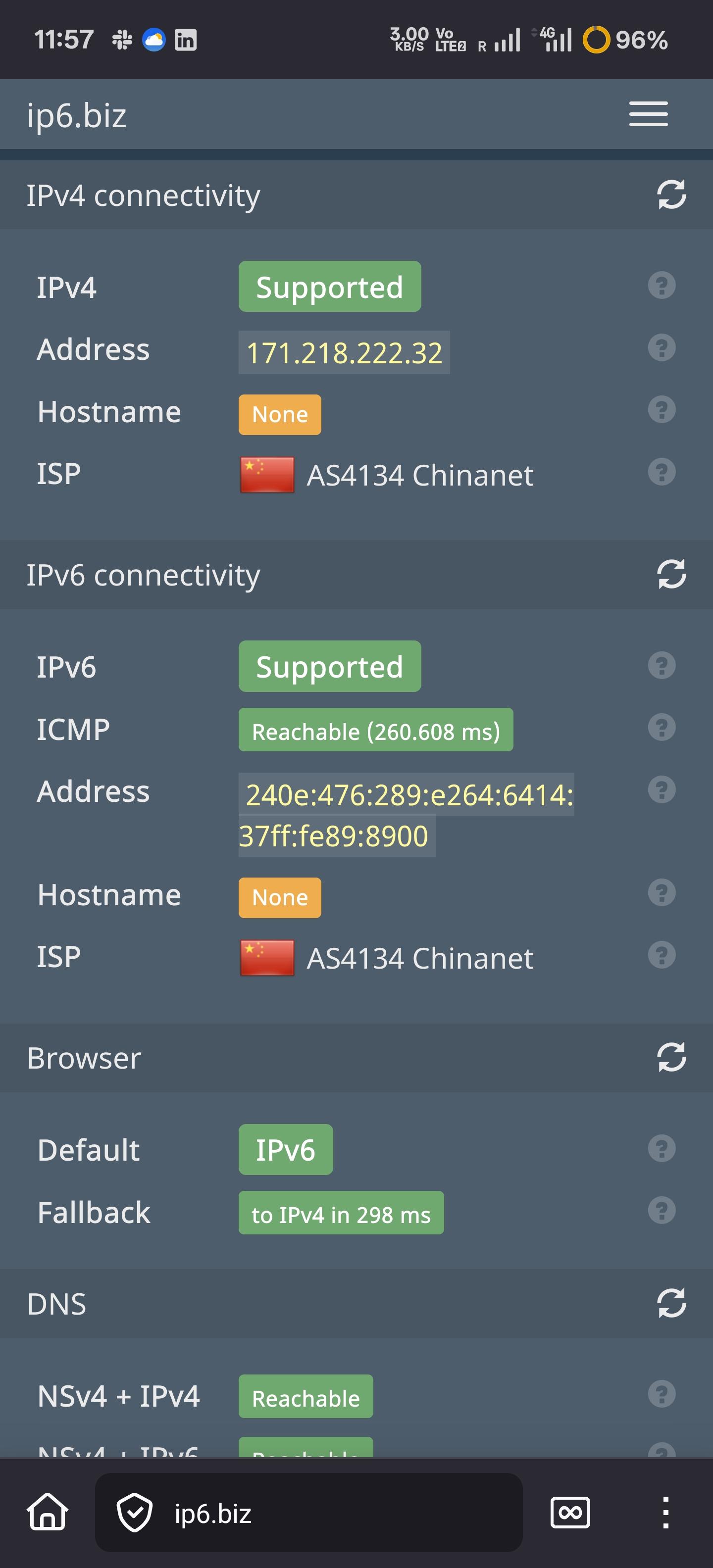Tap the Default IPv6 badge
The height and width of the screenshot is (1568, 713).
pyautogui.click(x=285, y=1150)
